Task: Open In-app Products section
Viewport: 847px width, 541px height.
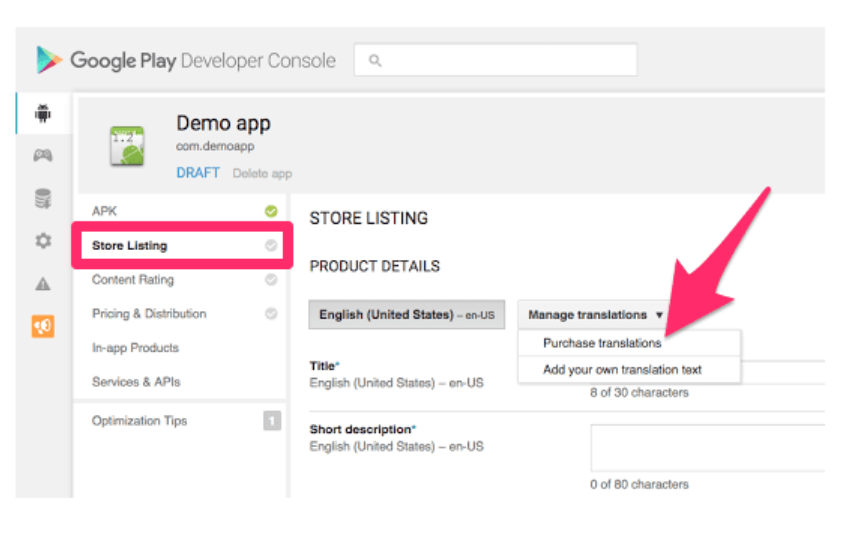Action: point(183,348)
